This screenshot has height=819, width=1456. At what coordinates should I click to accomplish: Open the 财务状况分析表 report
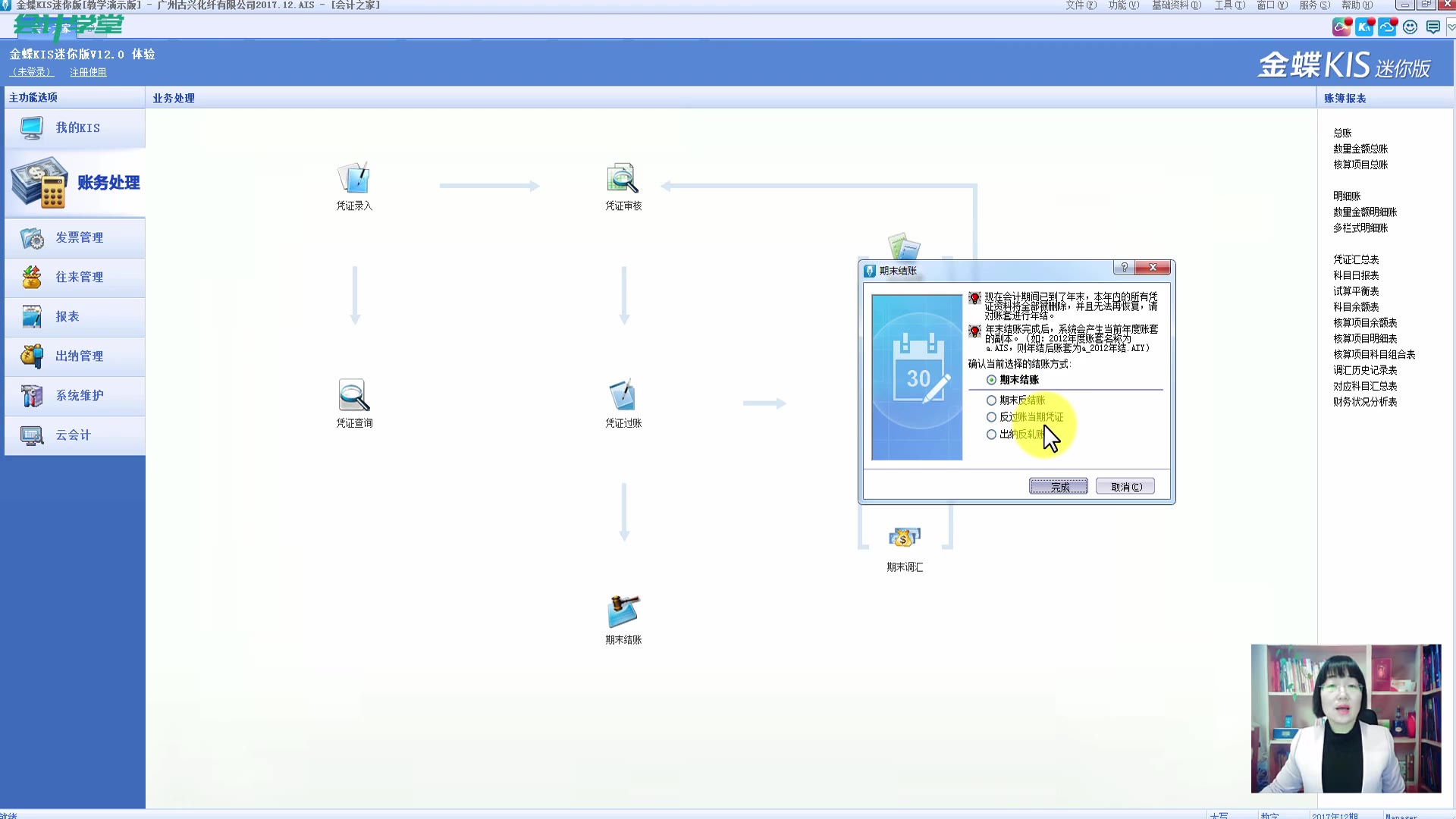(x=1365, y=402)
